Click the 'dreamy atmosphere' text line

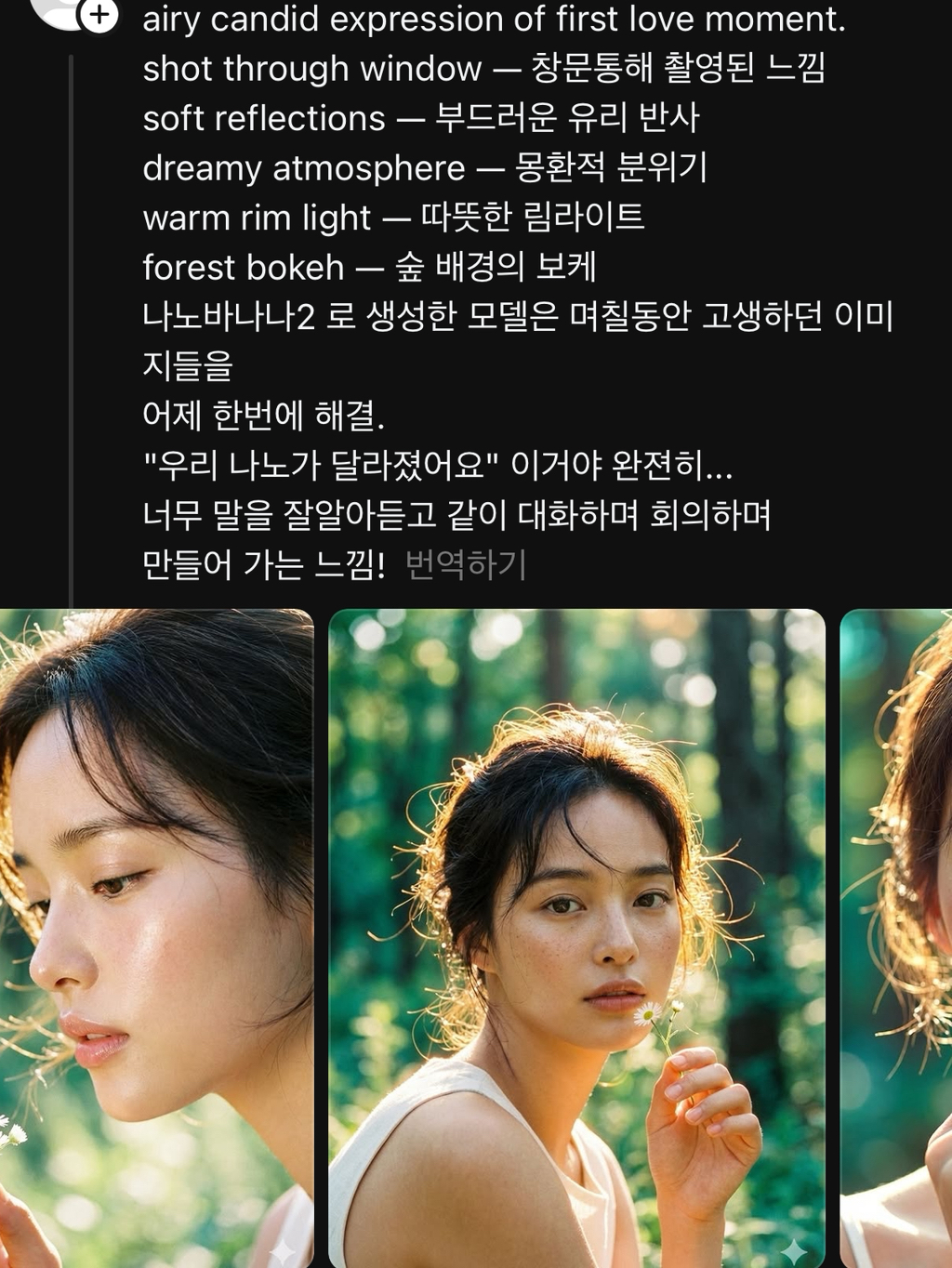[x=425, y=168]
